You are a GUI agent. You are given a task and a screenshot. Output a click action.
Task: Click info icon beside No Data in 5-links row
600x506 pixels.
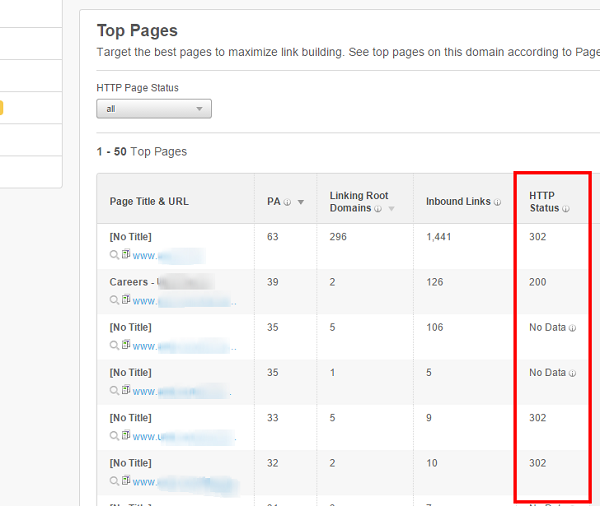click(x=572, y=373)
